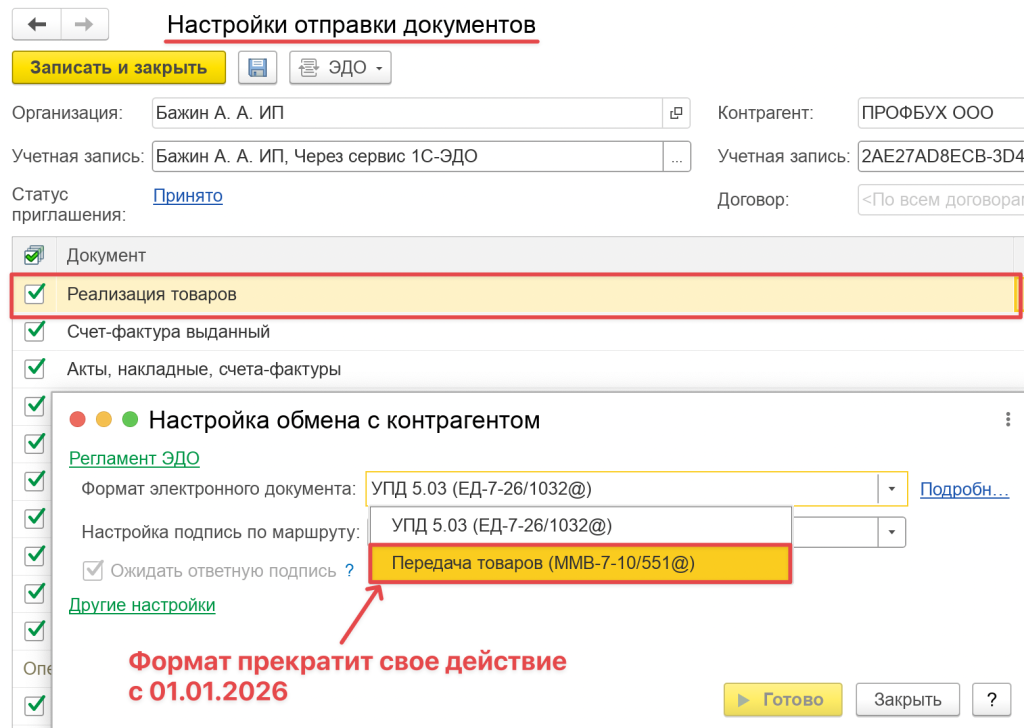
Task: Uncheck the Реализация товаров checkbox
Action: [35, 294]
